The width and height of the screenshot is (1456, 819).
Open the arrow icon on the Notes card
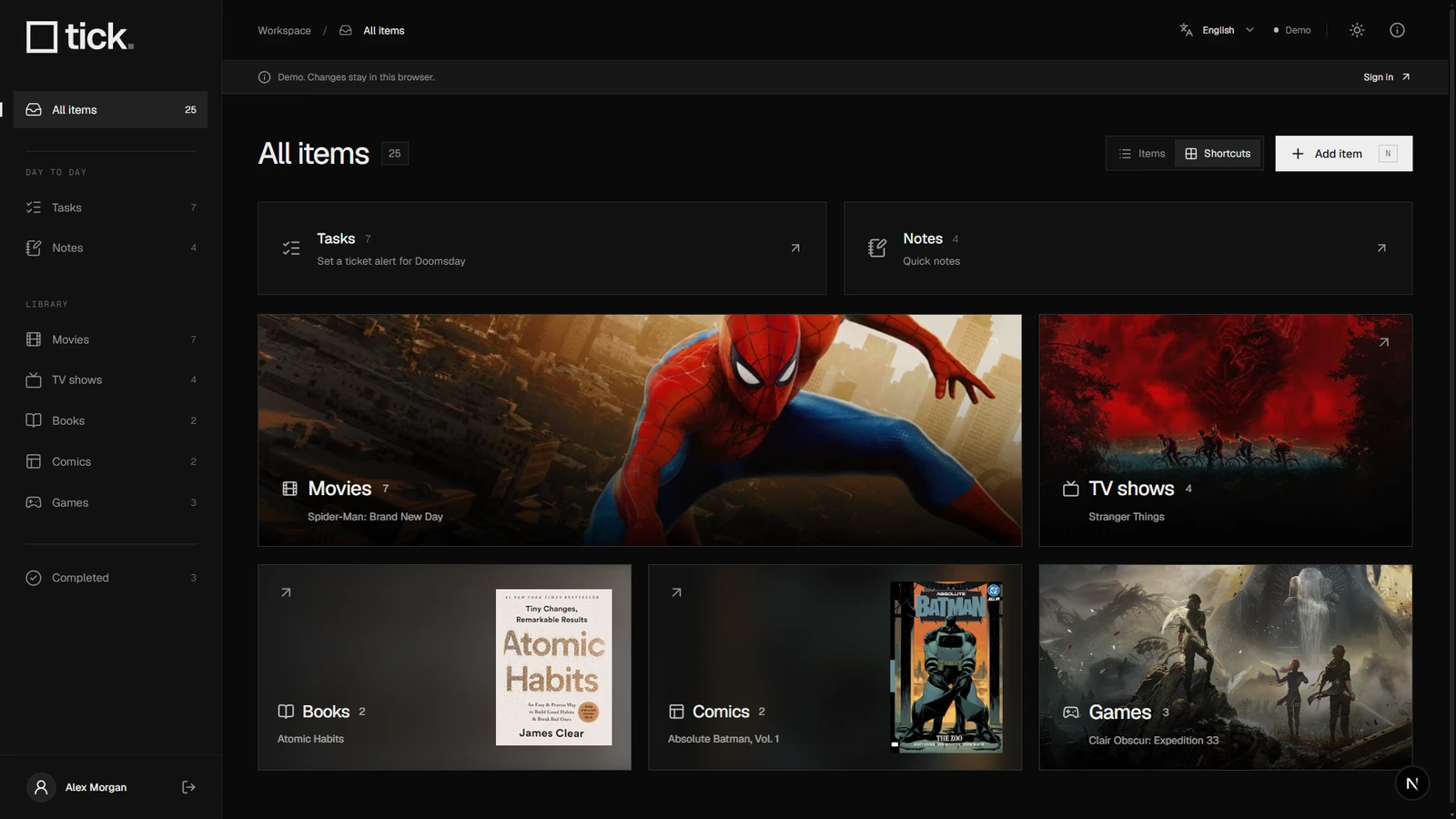click(1381, 248)
